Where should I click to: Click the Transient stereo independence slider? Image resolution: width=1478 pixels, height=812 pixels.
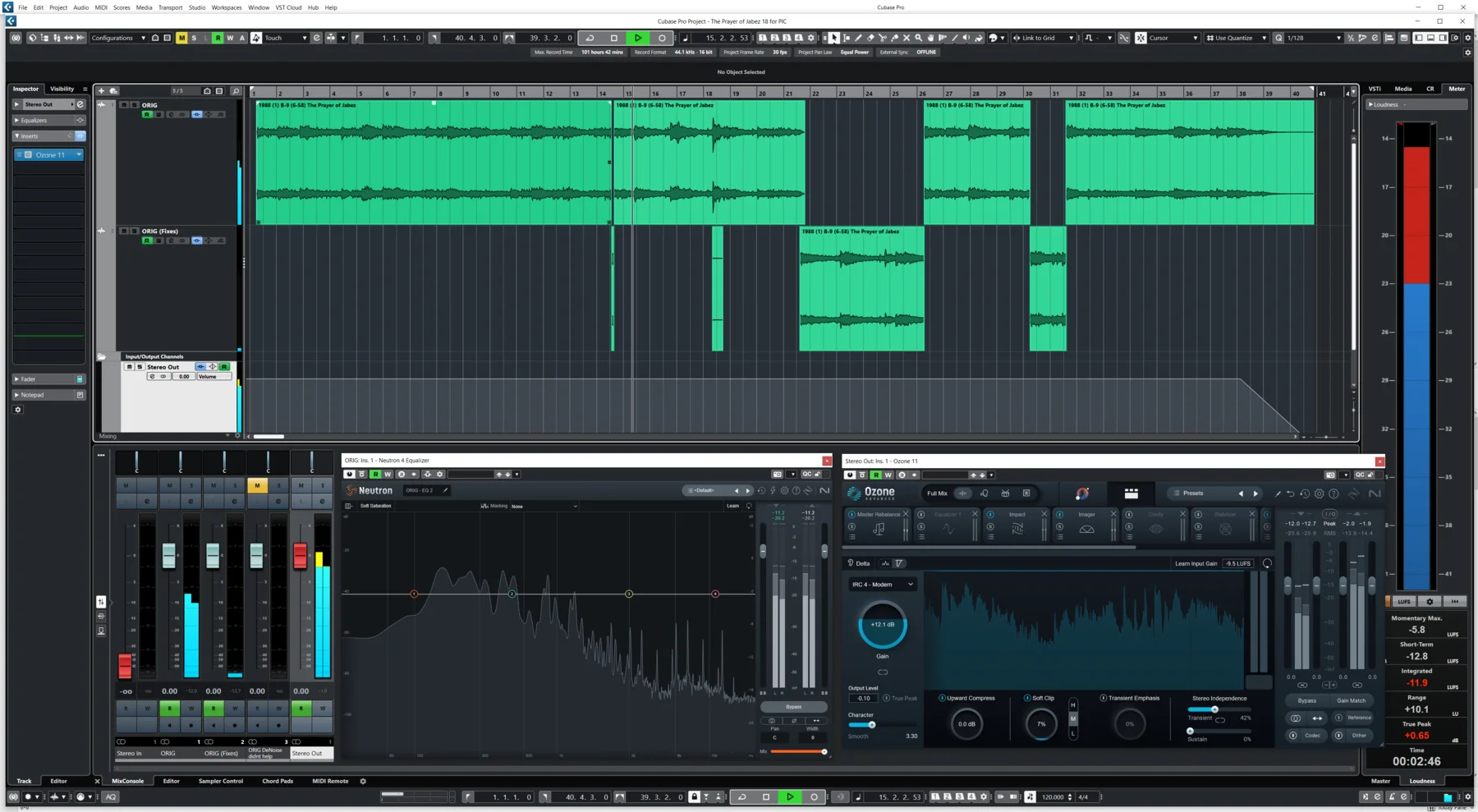coord(1215,709)
